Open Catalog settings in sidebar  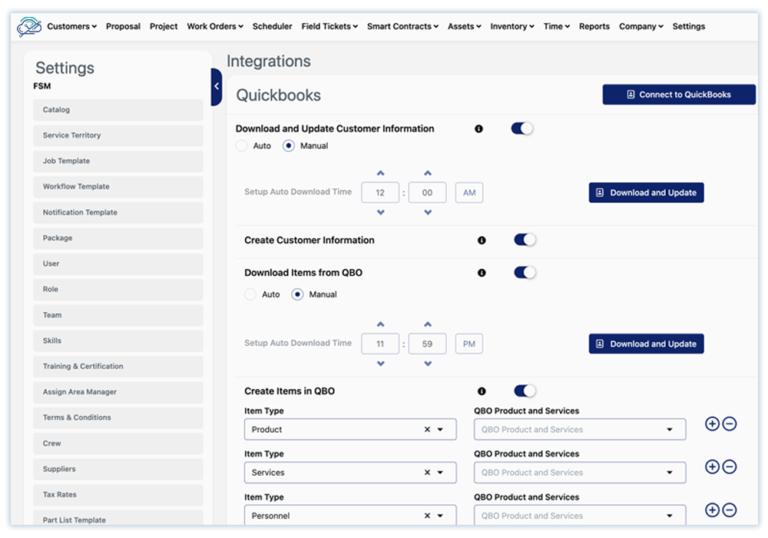(x=118, y=110)
